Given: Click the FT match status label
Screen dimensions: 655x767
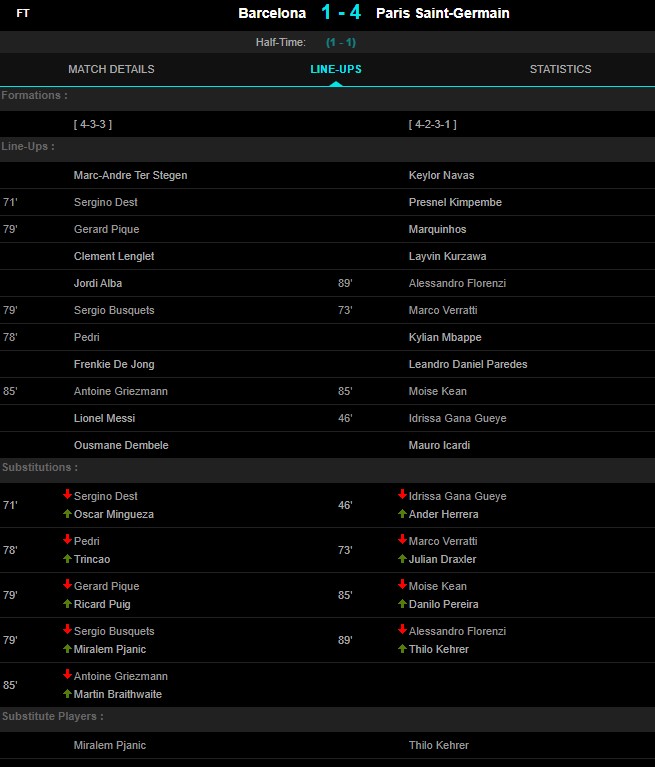Looking at the screenshot, I should pyautogui.click(x=23, y=13).
